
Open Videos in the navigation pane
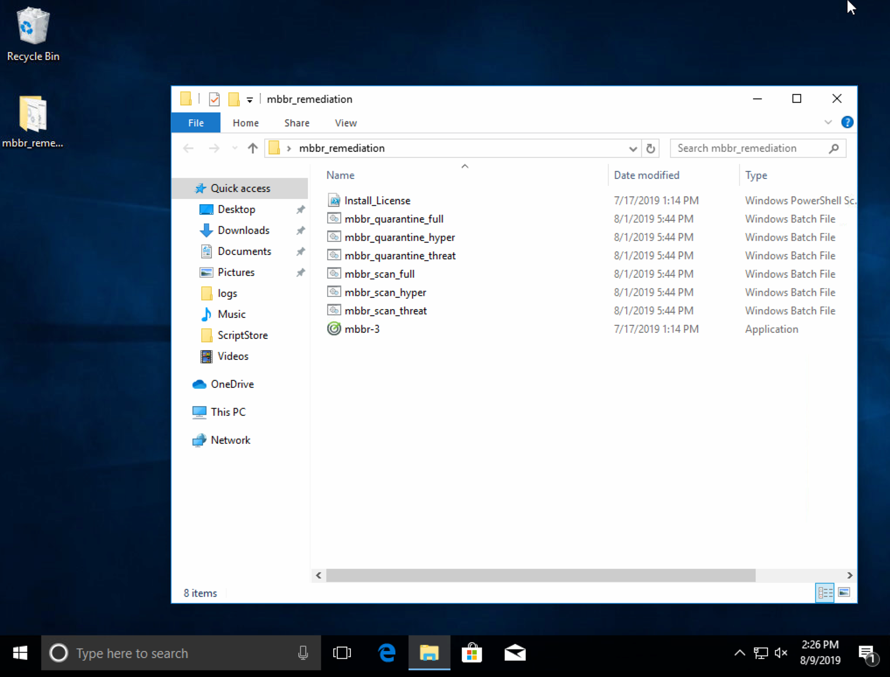pos(233,356)
